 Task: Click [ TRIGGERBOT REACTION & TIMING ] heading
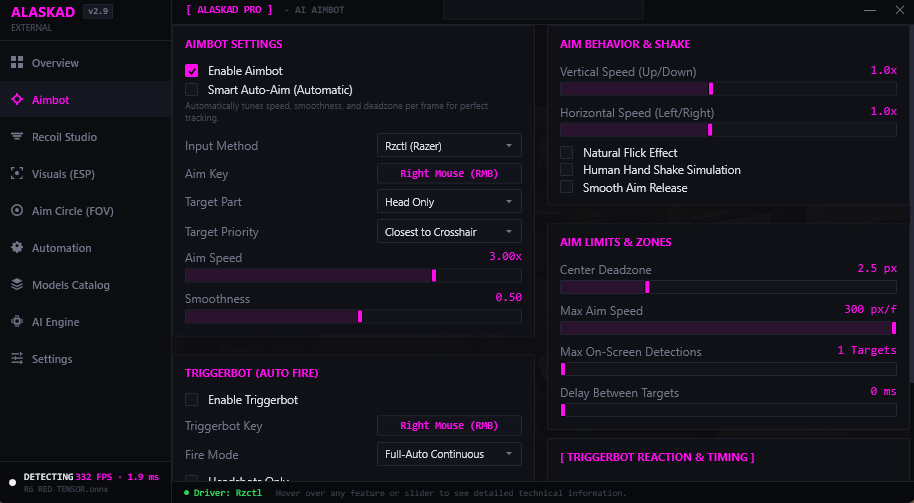pos(658,457)
